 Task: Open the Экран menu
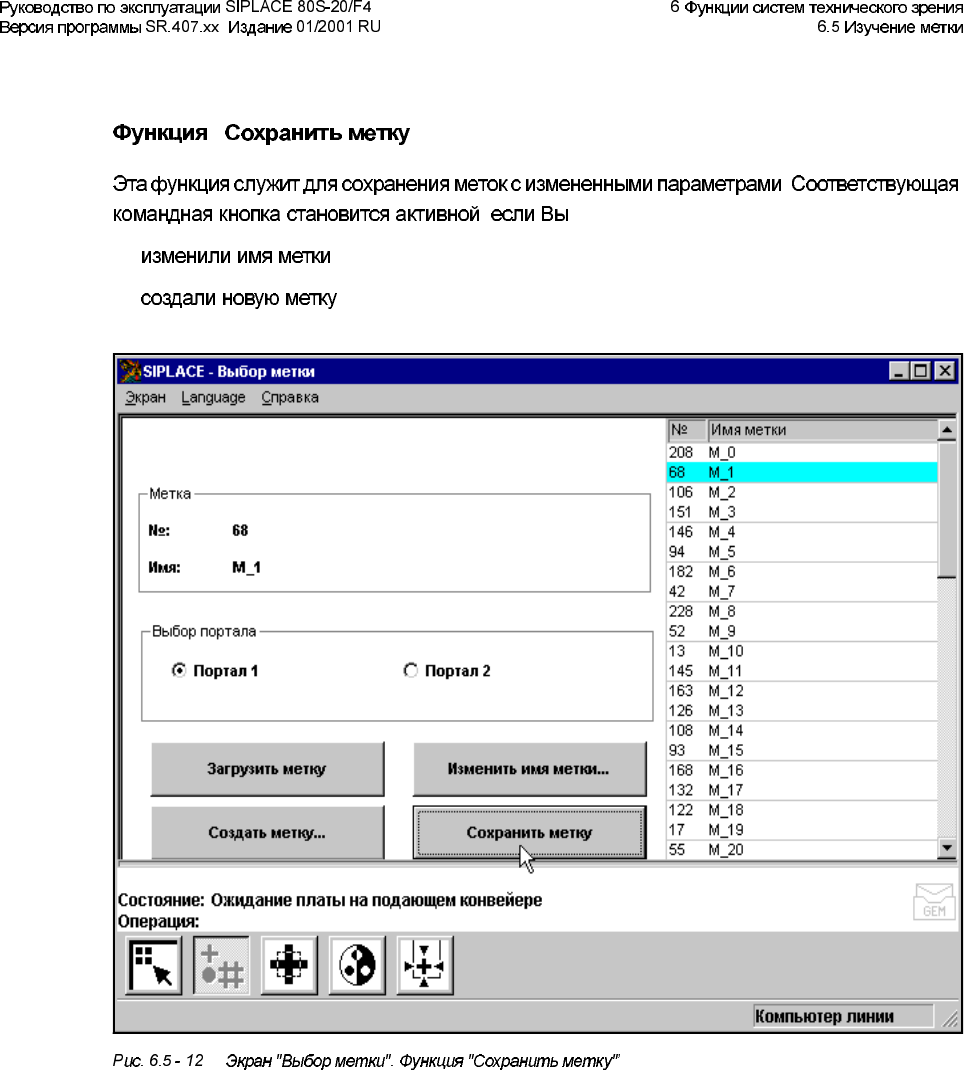(x=145, y=397)
